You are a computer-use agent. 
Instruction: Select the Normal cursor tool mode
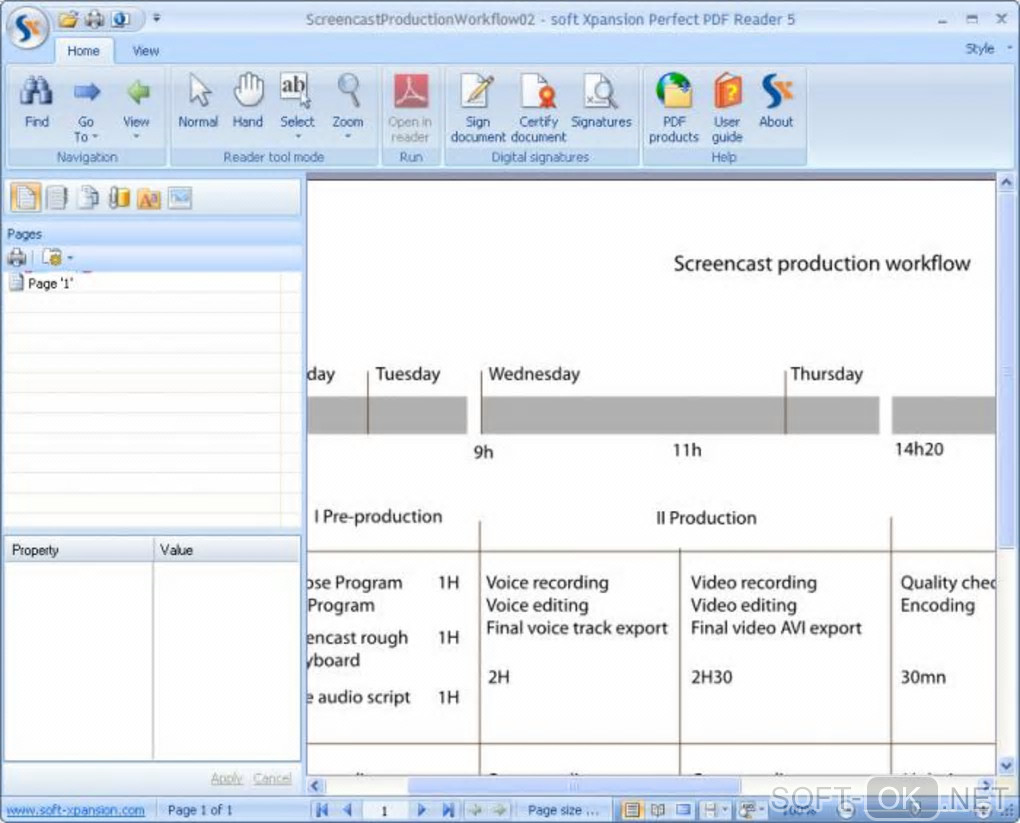[x=198, y=101]
